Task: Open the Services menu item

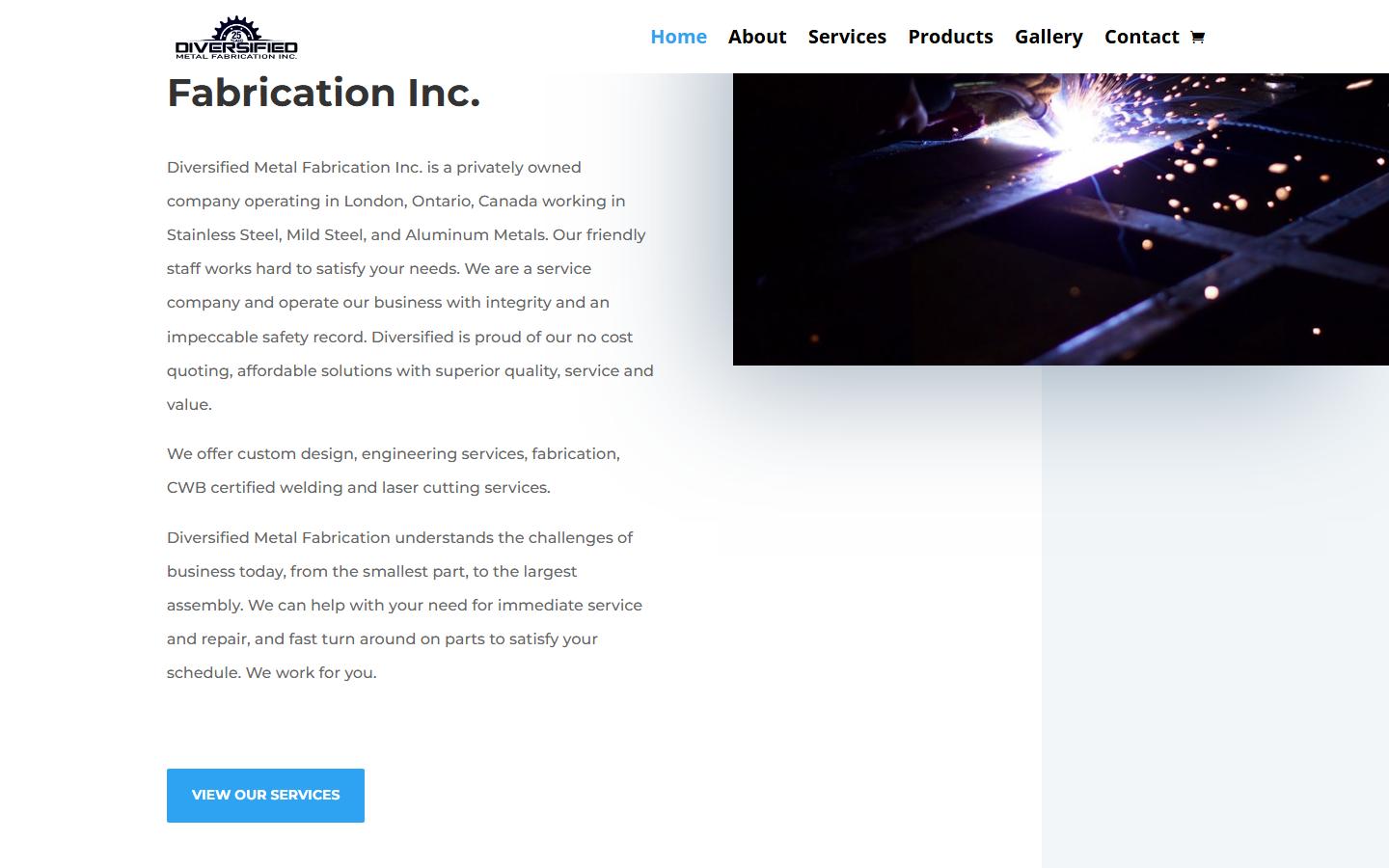Action: [x=847, y=37]
